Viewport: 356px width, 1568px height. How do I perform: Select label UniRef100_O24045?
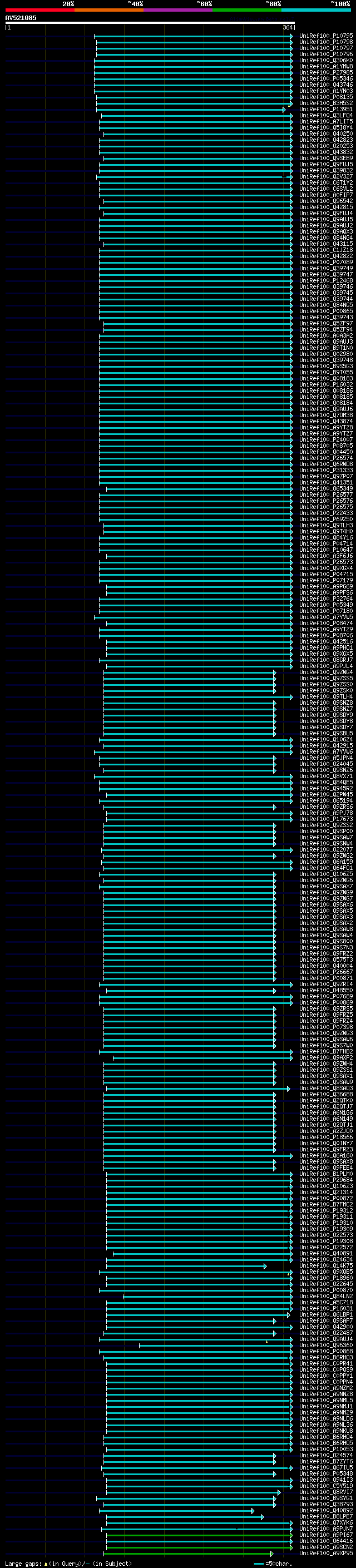tap(325, 764)
